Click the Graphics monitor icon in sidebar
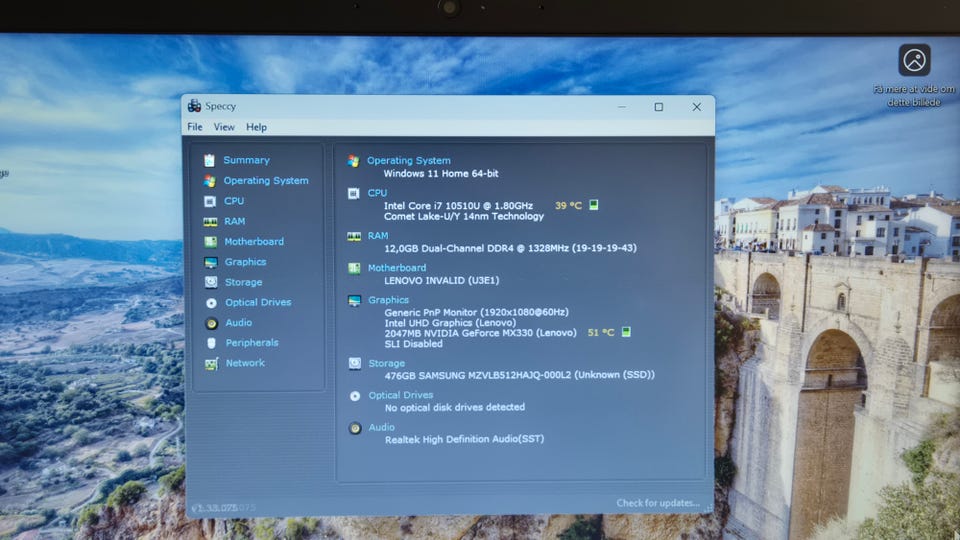 click(x=211, y=262)
